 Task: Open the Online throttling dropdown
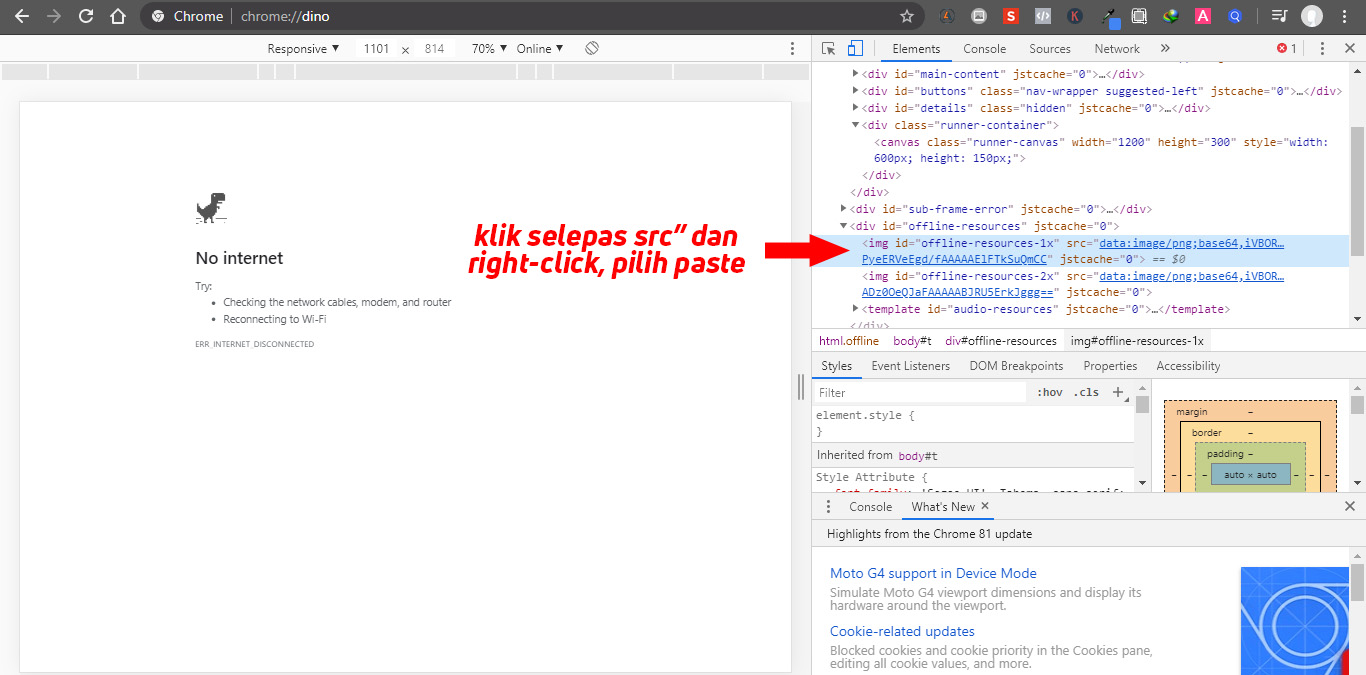point(540,48)
